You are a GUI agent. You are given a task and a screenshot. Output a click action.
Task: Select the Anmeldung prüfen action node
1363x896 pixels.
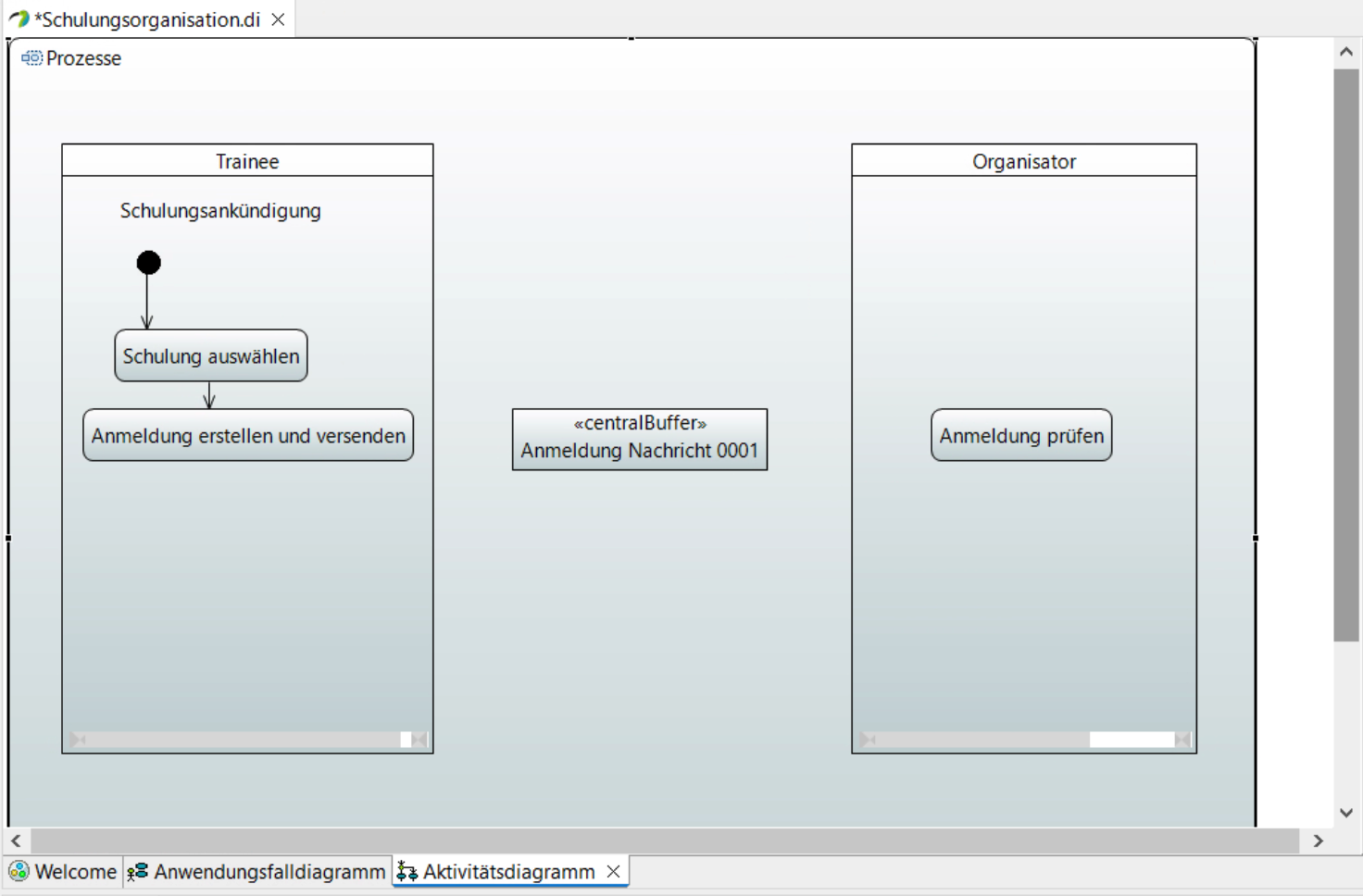[x=1021, y=435]
